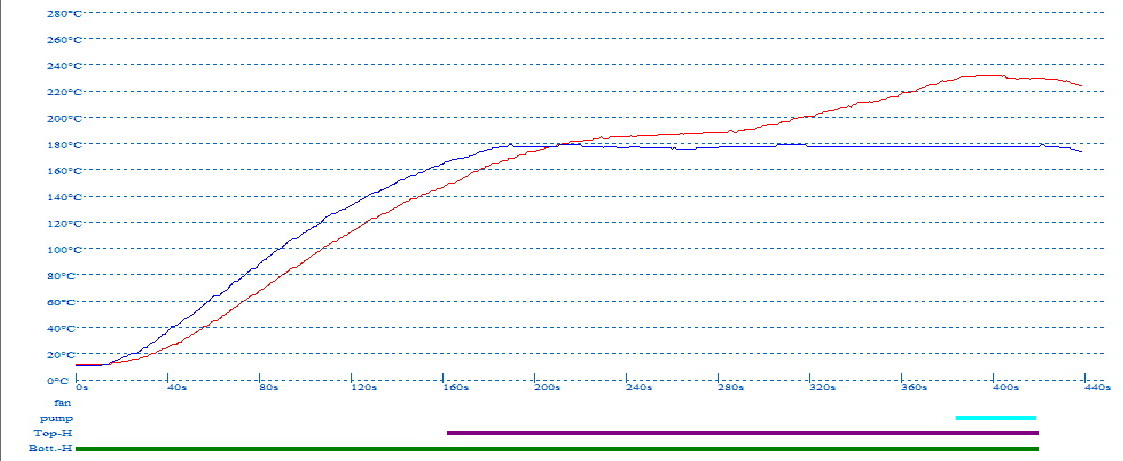Click the 200s tick on time axis
1123x461 pixels.
[x=548, y=387]
